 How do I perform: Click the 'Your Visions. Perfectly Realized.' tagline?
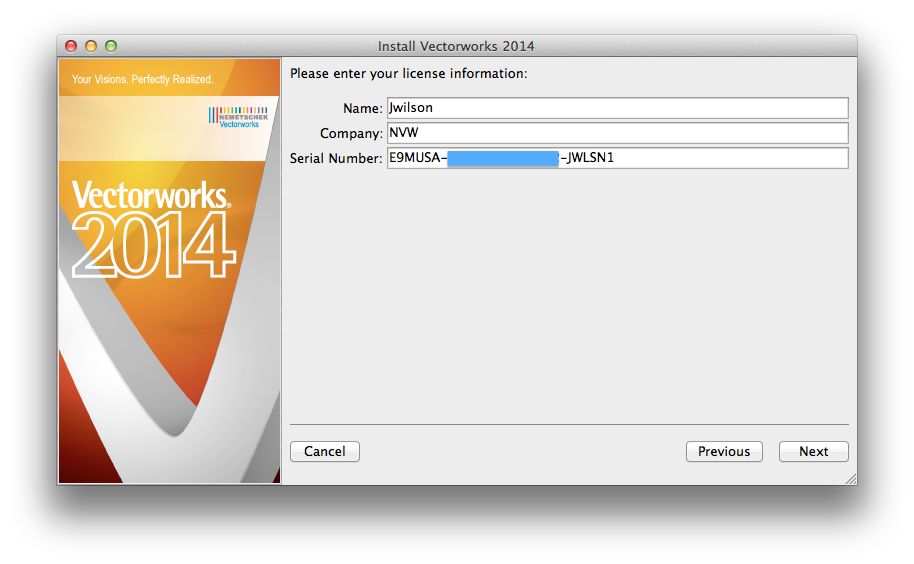click(142, 79)
